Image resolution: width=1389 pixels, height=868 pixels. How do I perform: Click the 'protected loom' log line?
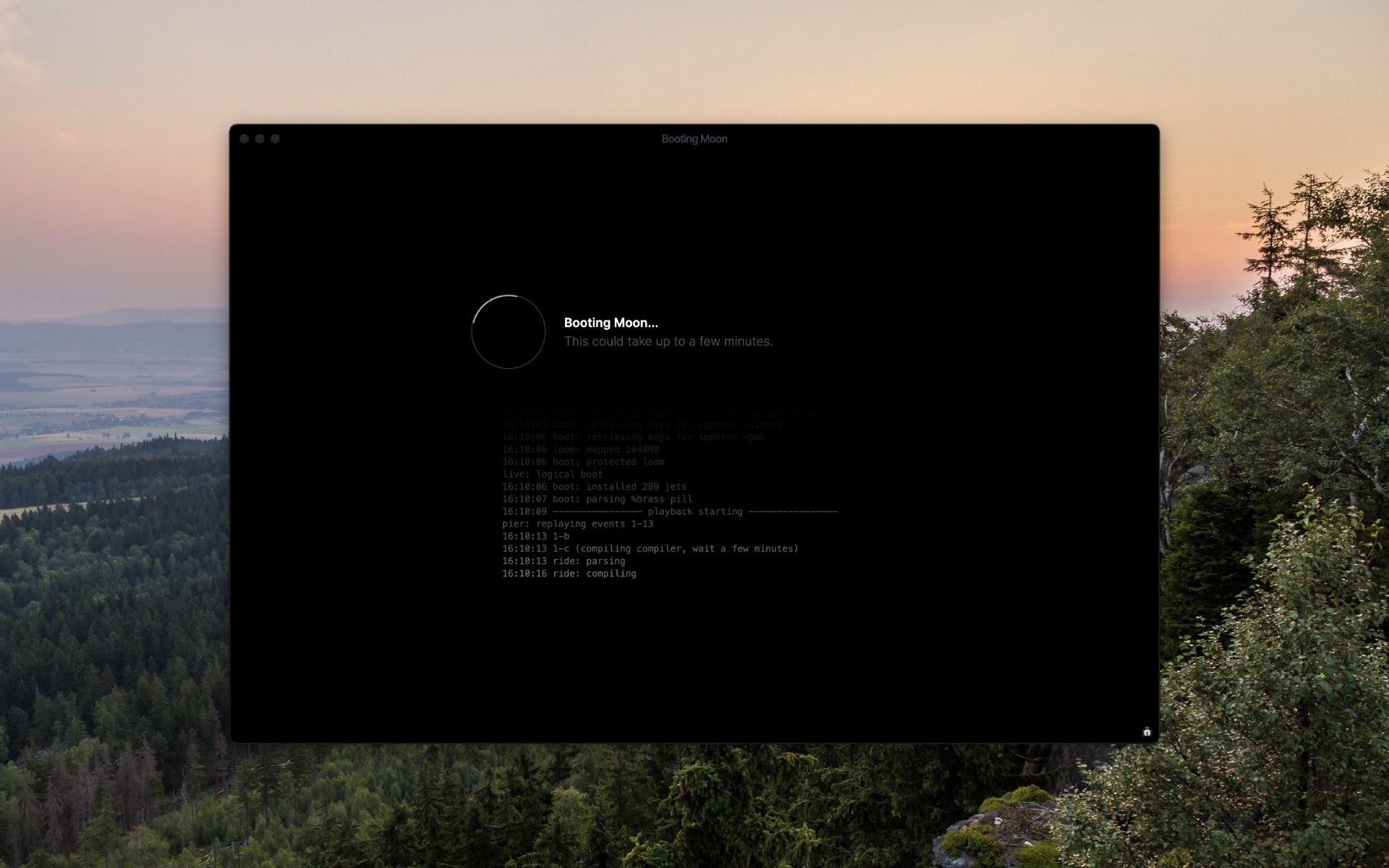click(x=583, y=462)
